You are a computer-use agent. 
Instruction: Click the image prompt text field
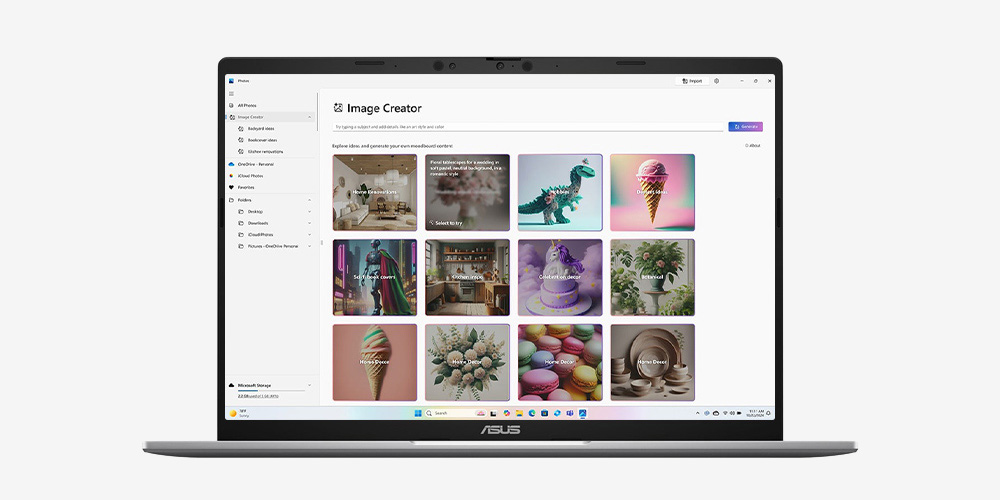[527, 127]
